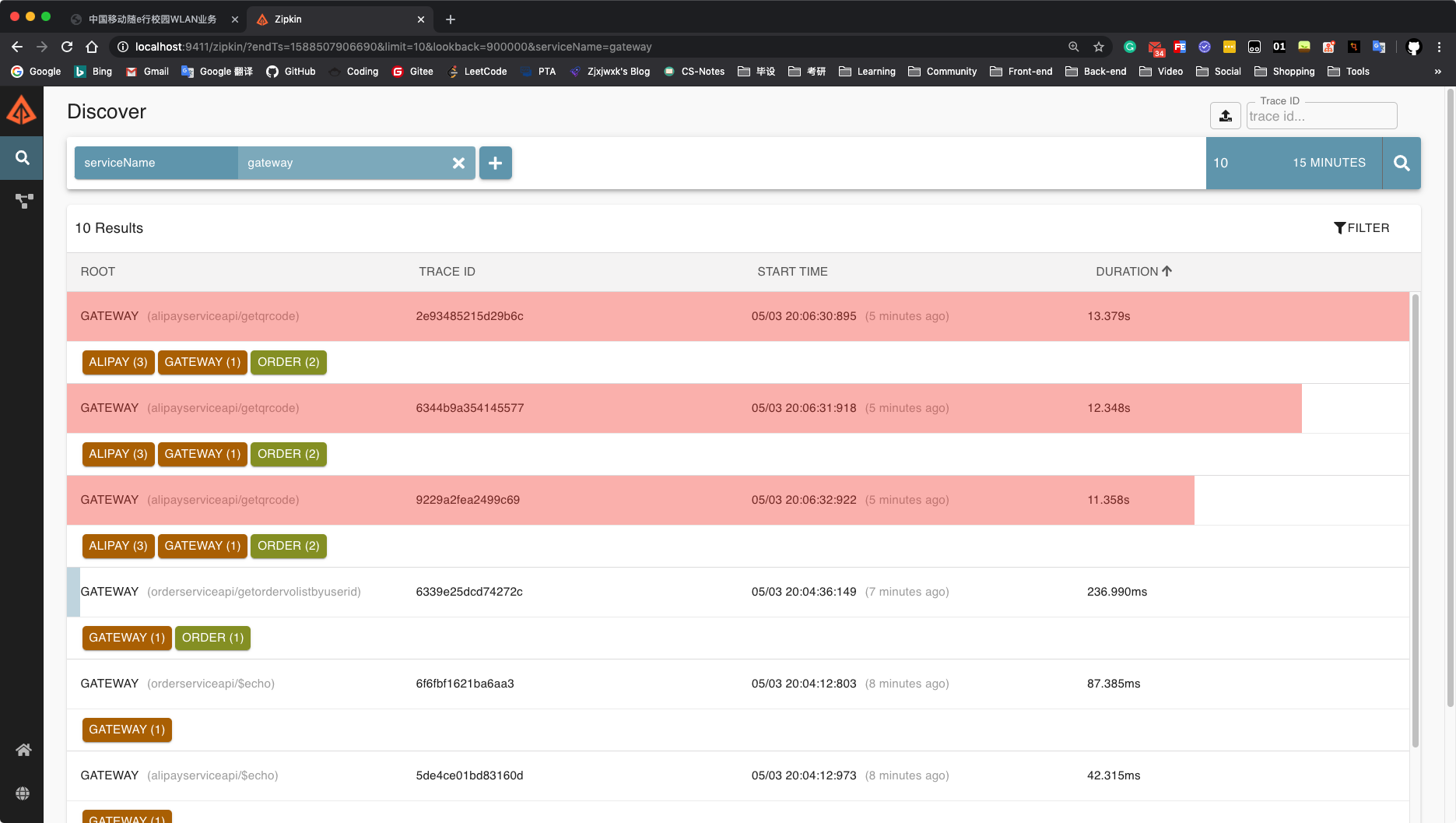
Task: Open the Tools bookmarks folder
Action: click(1349, 71)
